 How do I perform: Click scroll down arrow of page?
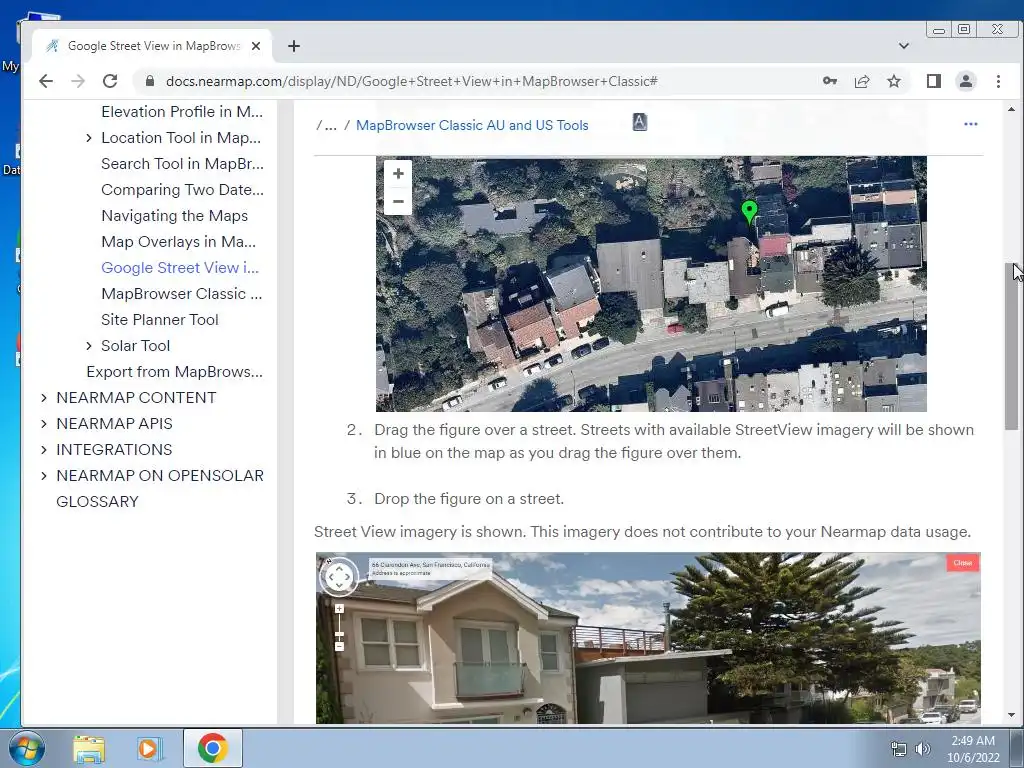pyautogui.click(x=1012, y=714)
